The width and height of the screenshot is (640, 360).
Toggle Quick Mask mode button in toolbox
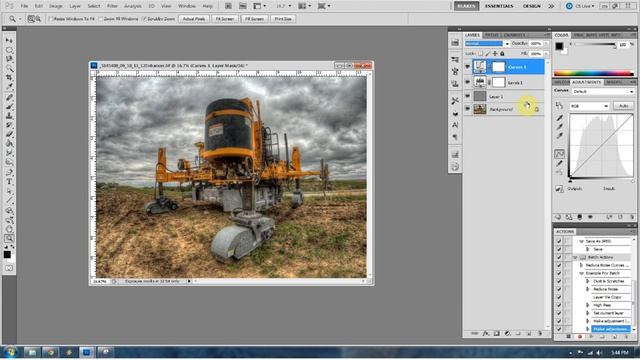tap(9, 268)
